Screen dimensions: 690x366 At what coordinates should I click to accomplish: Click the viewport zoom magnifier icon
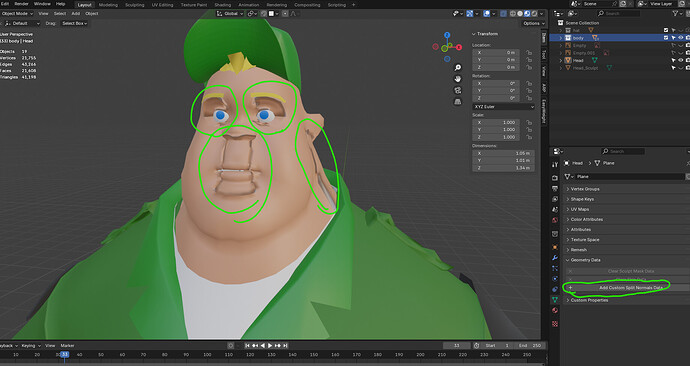click(458, 67)
